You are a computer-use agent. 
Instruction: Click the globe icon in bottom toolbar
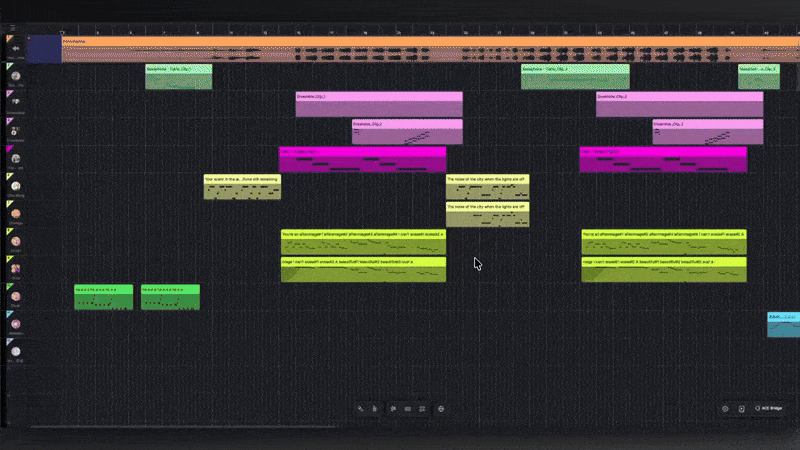pos(440,408)
